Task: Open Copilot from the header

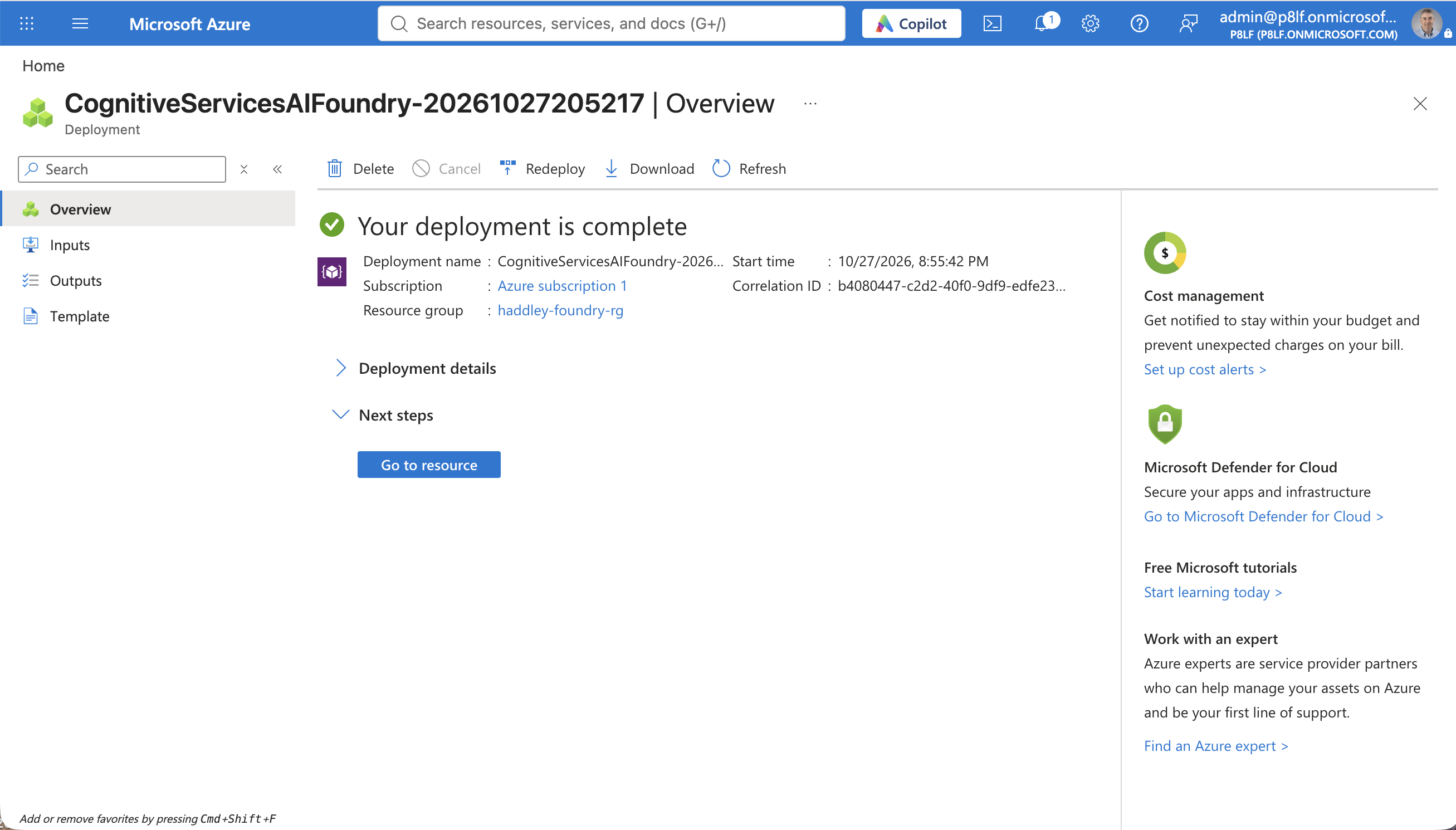Action: pos(911,23)
